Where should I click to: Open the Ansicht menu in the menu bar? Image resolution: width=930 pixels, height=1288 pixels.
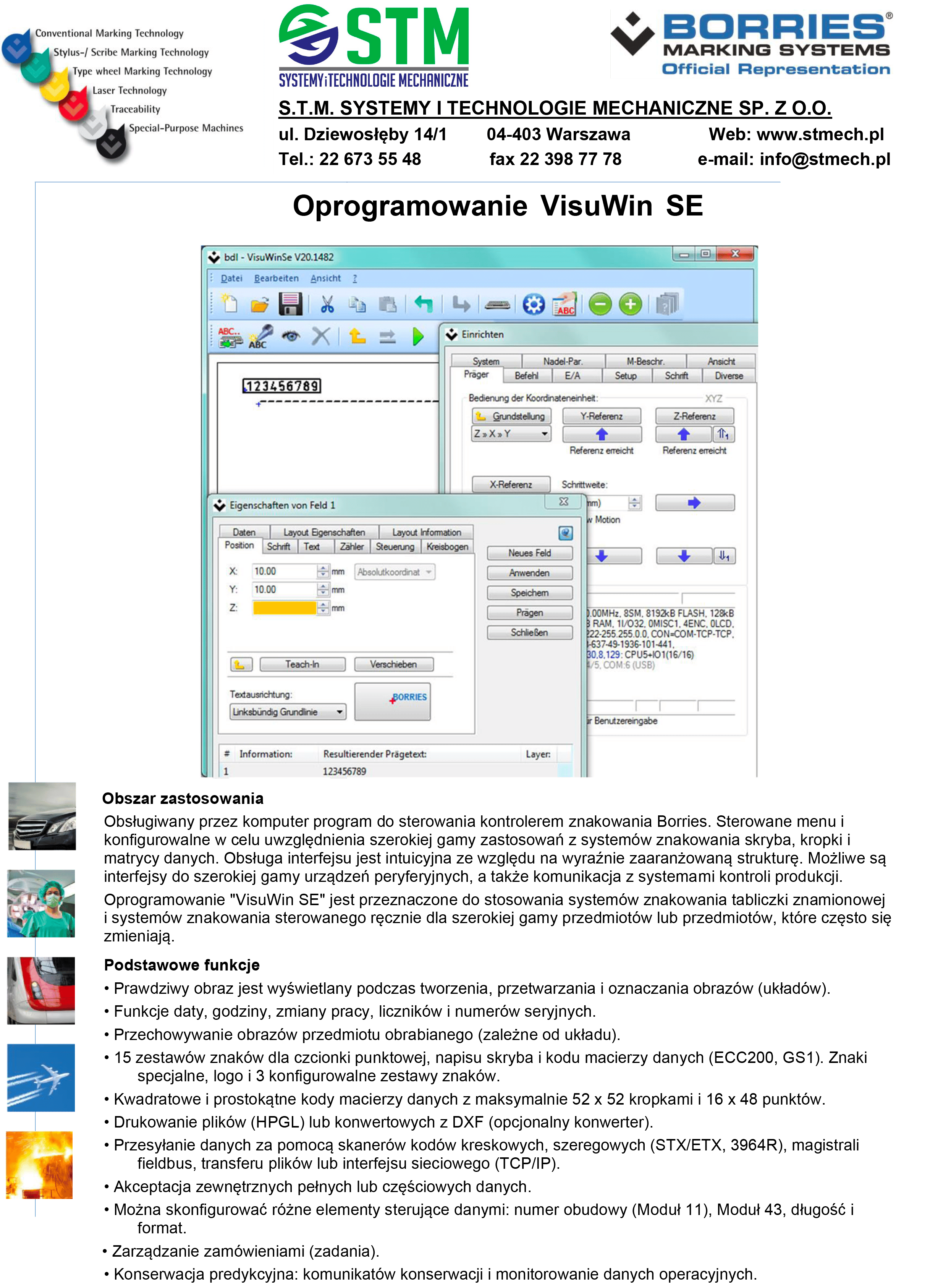point(325,278)
